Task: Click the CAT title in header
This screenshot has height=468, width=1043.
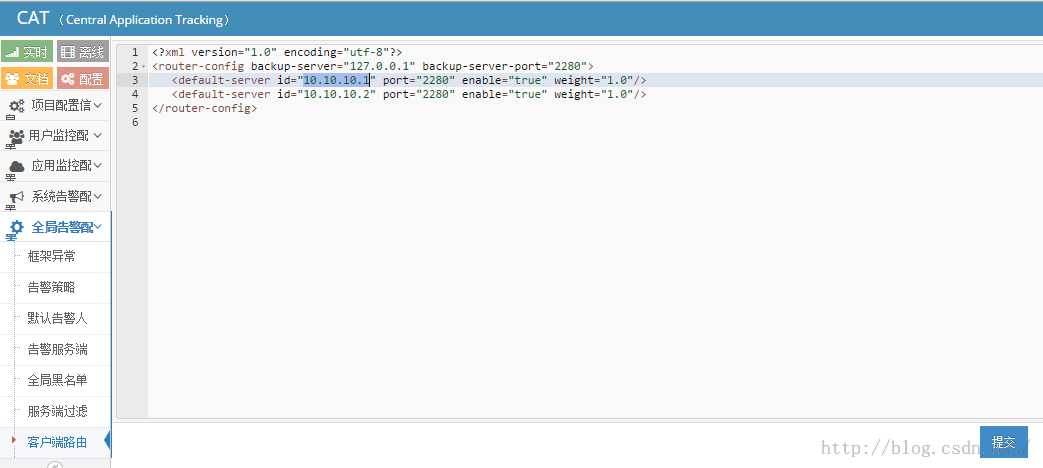Action: tap(33, 18)
